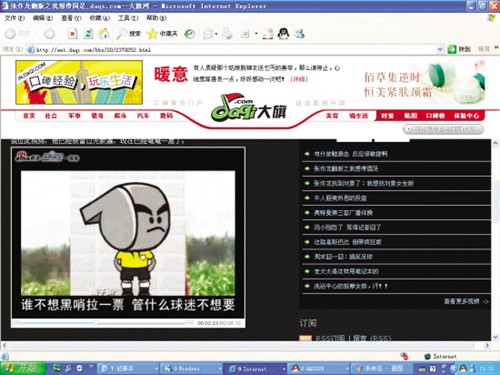Select 张作龙找到对象了 video link in list

(363, 183)
